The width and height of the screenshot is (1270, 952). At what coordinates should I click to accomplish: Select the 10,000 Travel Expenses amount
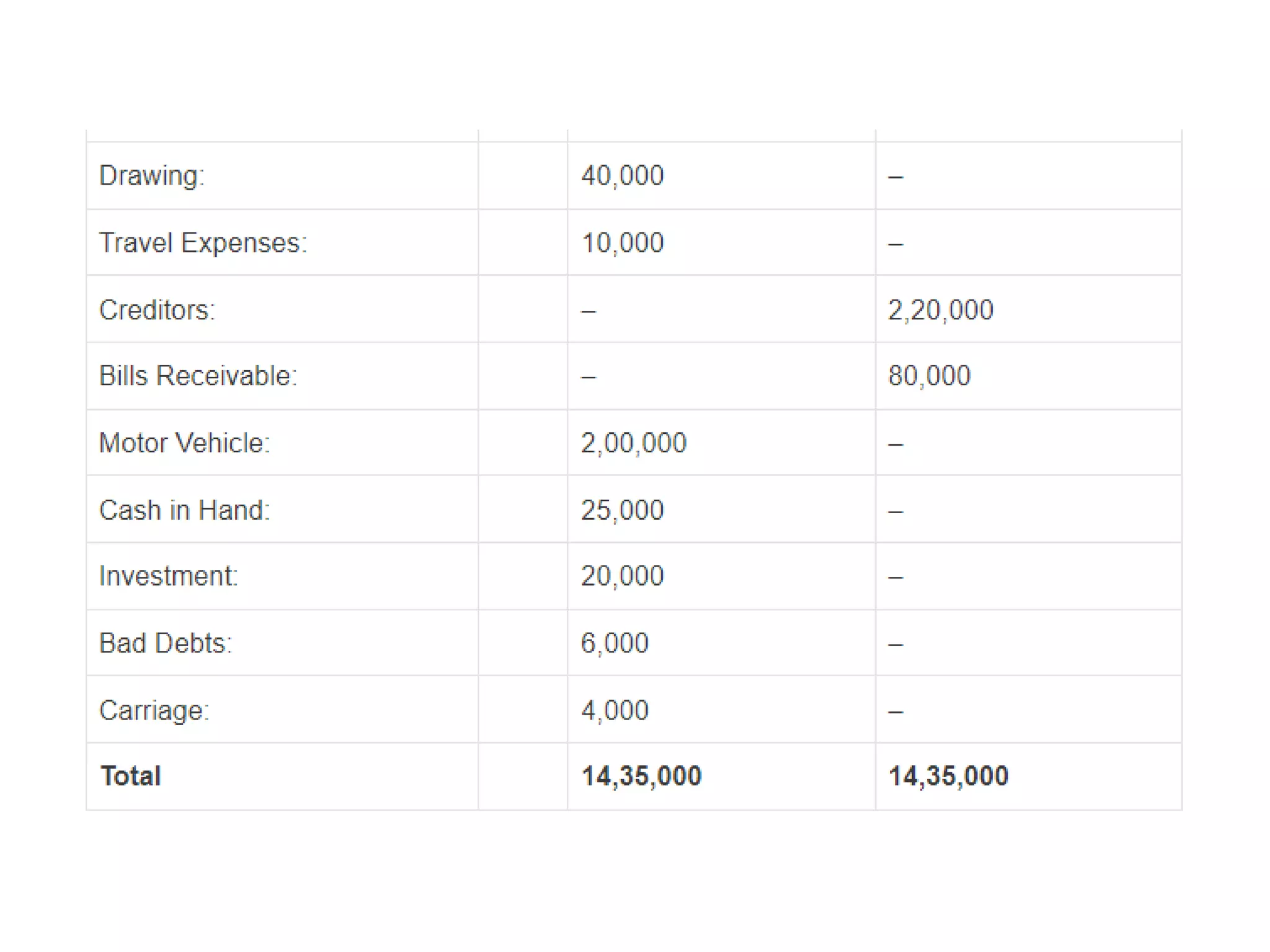click(622, 243)
